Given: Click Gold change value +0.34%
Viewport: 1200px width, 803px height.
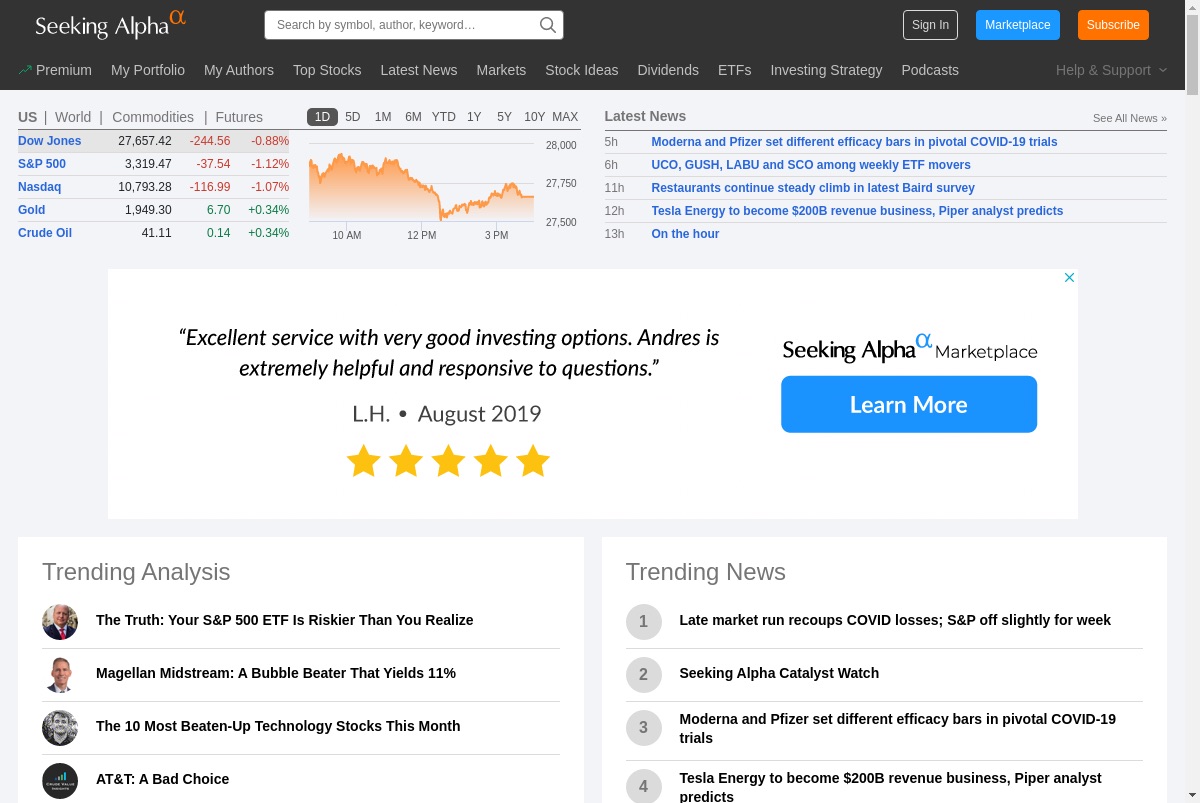Looking at the screenshot, I should (268, 210).
